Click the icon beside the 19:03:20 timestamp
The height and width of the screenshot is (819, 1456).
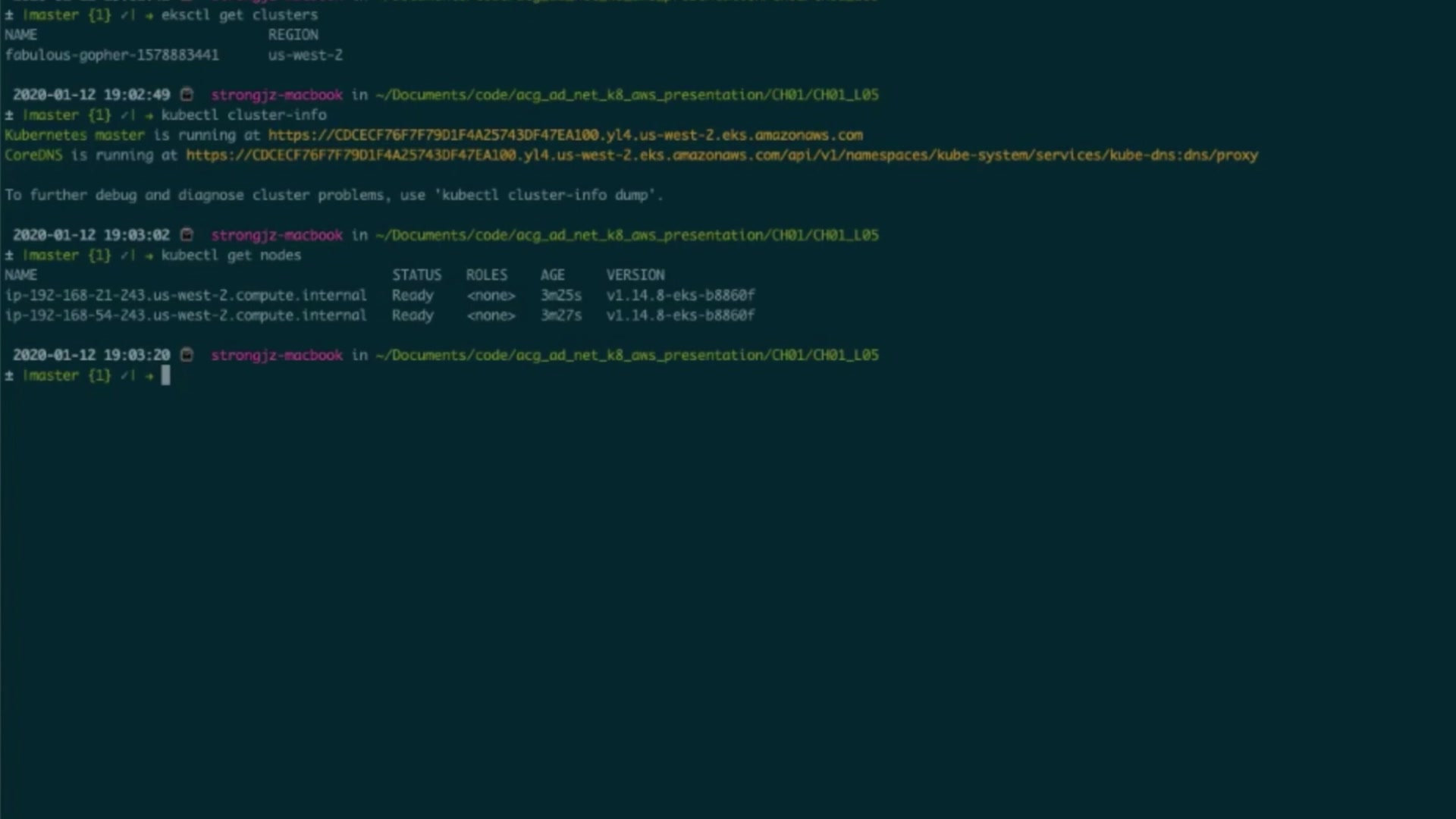point(187,355)
